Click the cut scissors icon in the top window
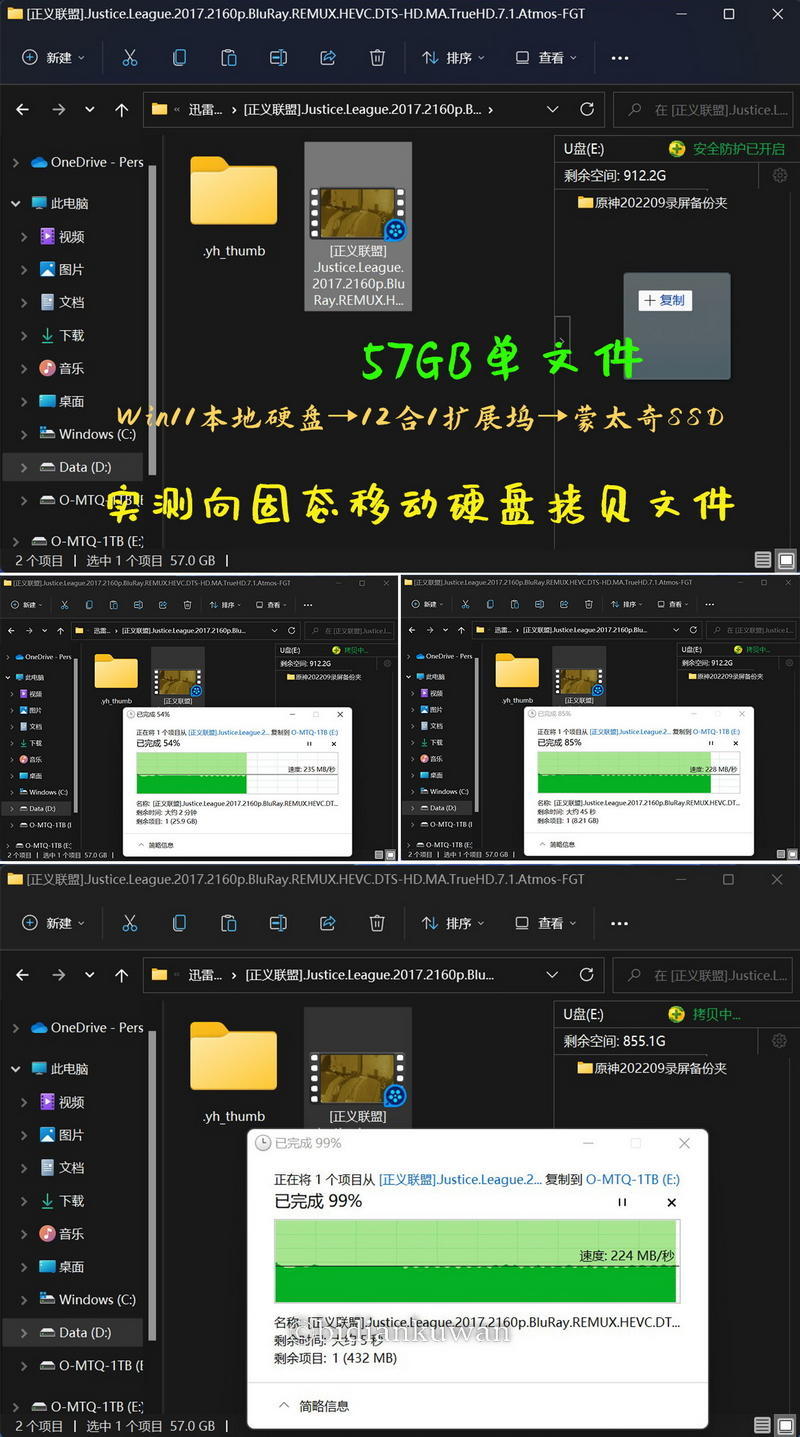 pyautogui.click(x=129, y=58)
